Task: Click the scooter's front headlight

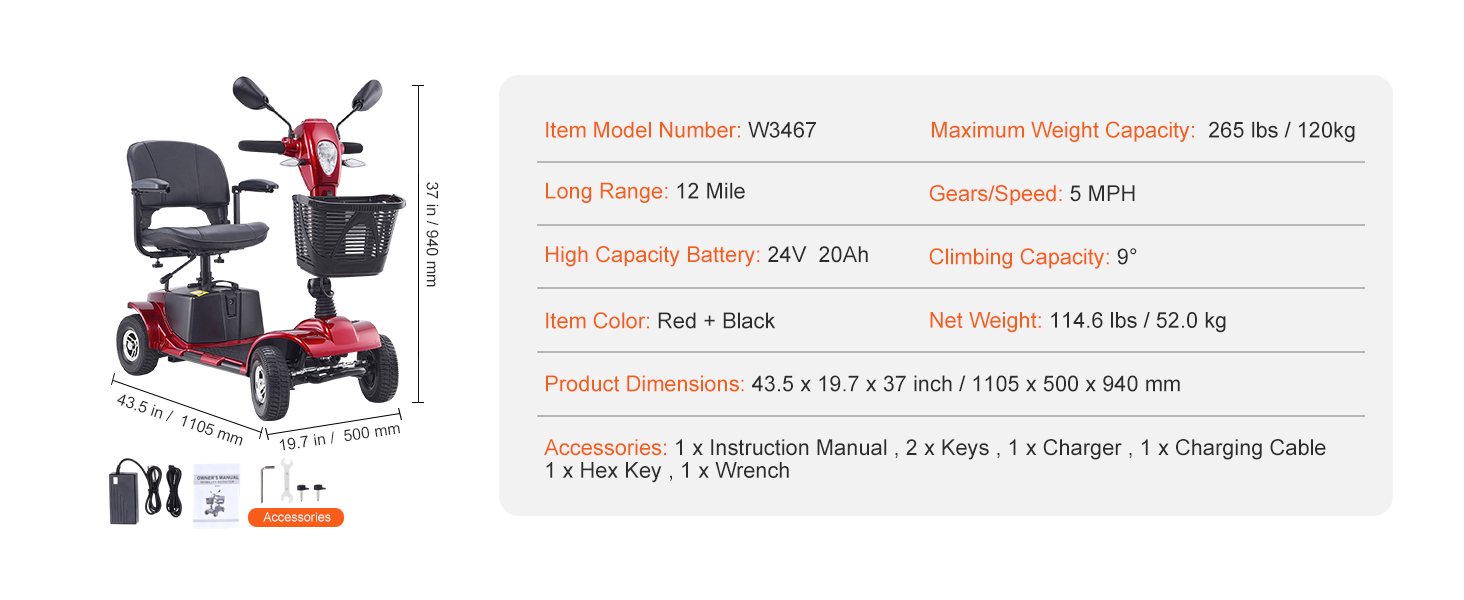Action: (x=326, y=156)
